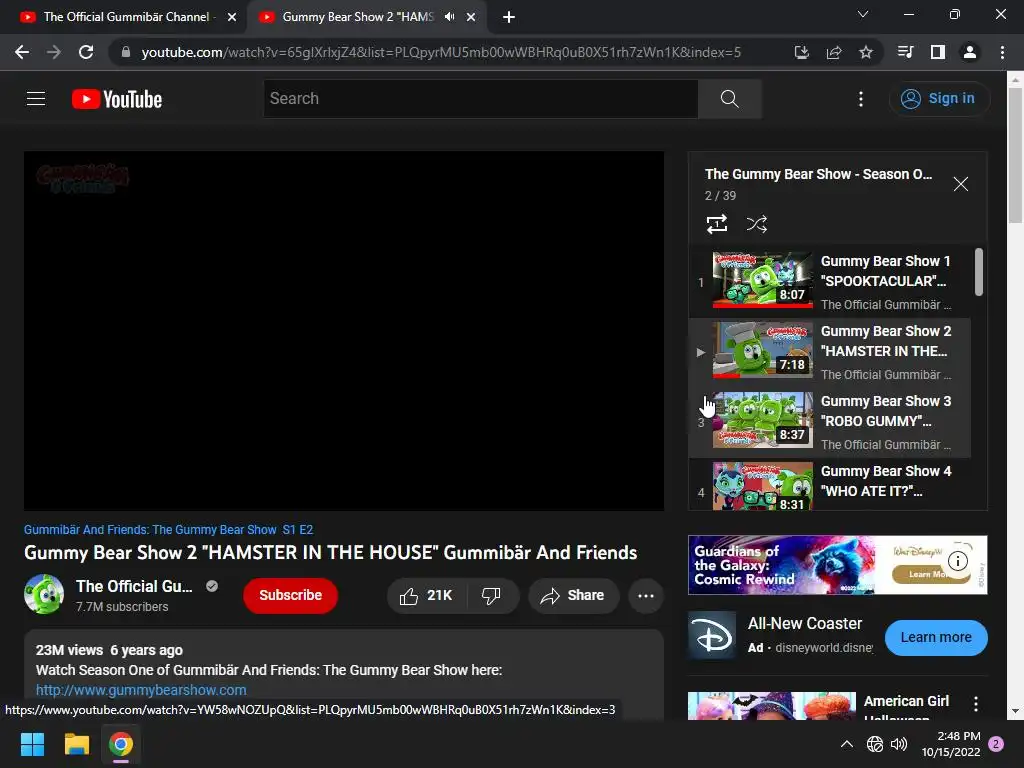Open S1 E2 episode link
The height and width of the screenshot is (768, 1024).
coord(298,530)
